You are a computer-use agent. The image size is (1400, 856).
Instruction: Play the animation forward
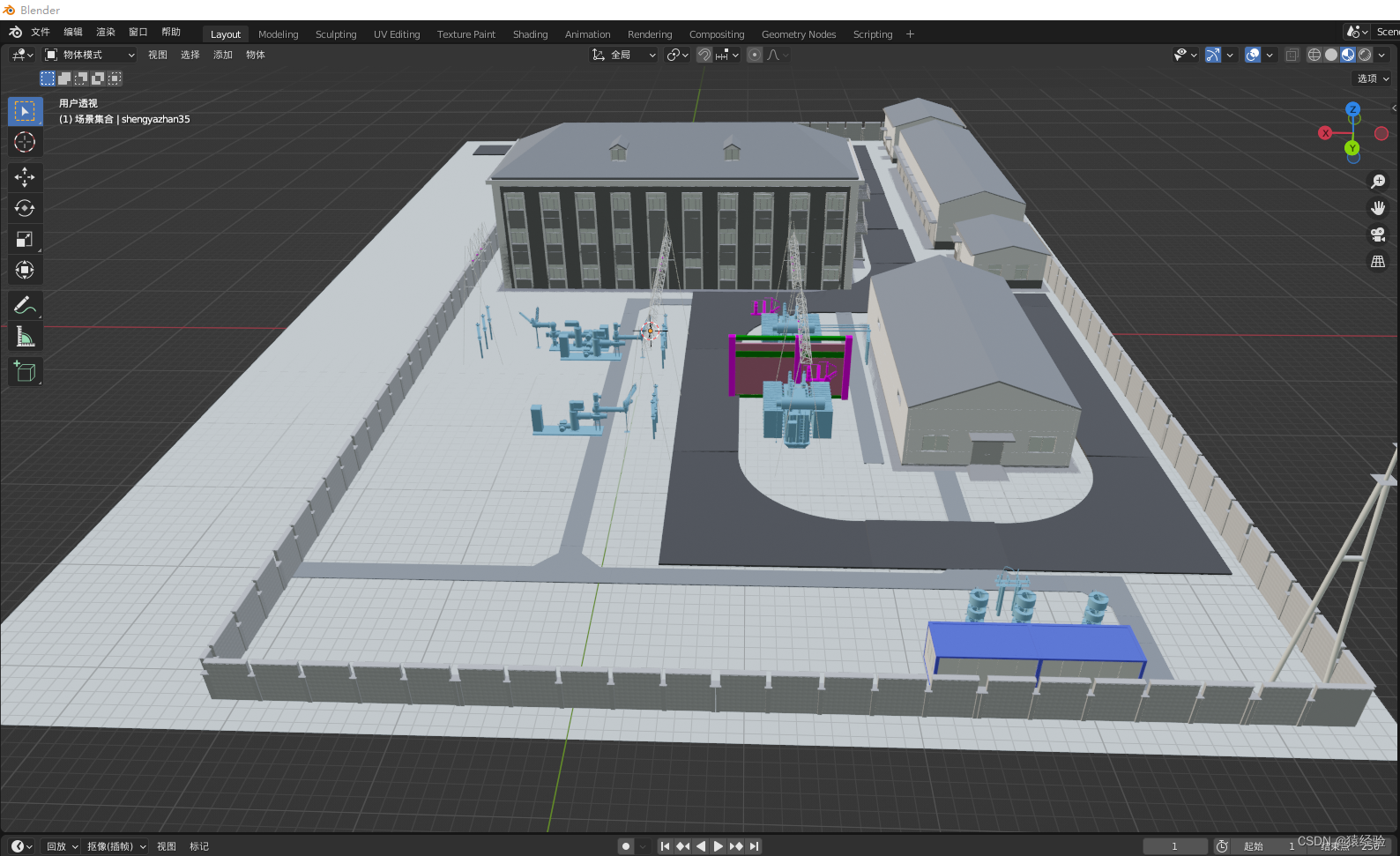(x=719, y=846)
